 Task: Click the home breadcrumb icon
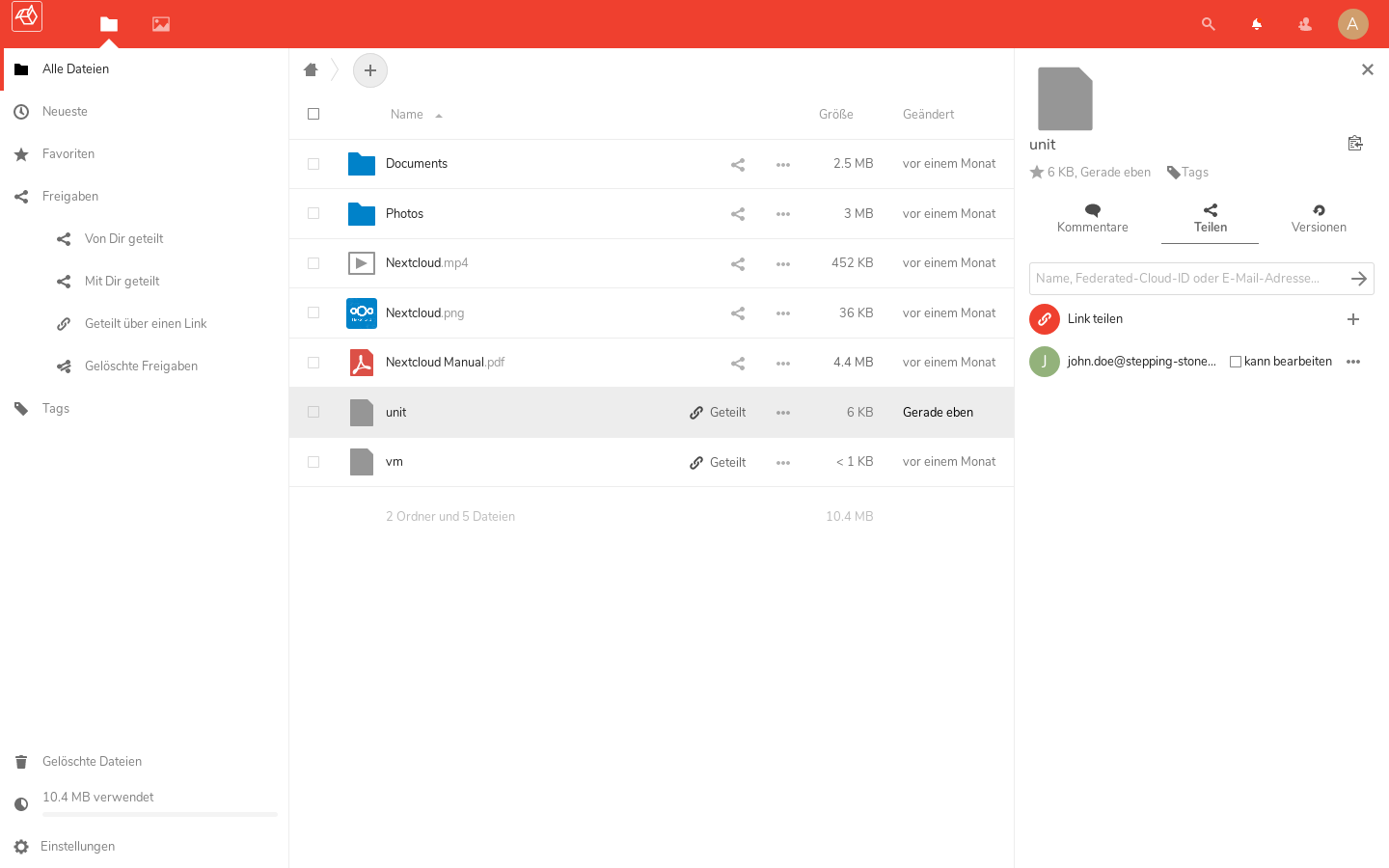[311, 69]
